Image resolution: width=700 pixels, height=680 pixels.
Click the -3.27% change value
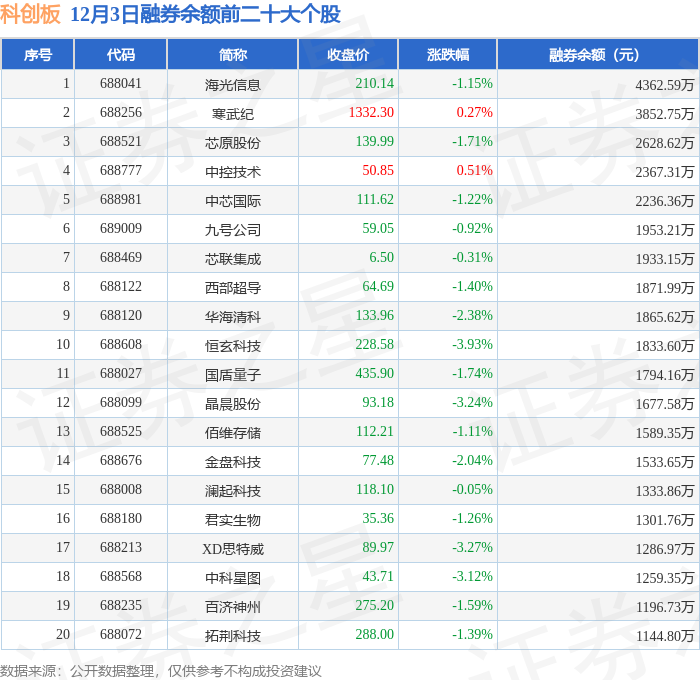[472, 548]
